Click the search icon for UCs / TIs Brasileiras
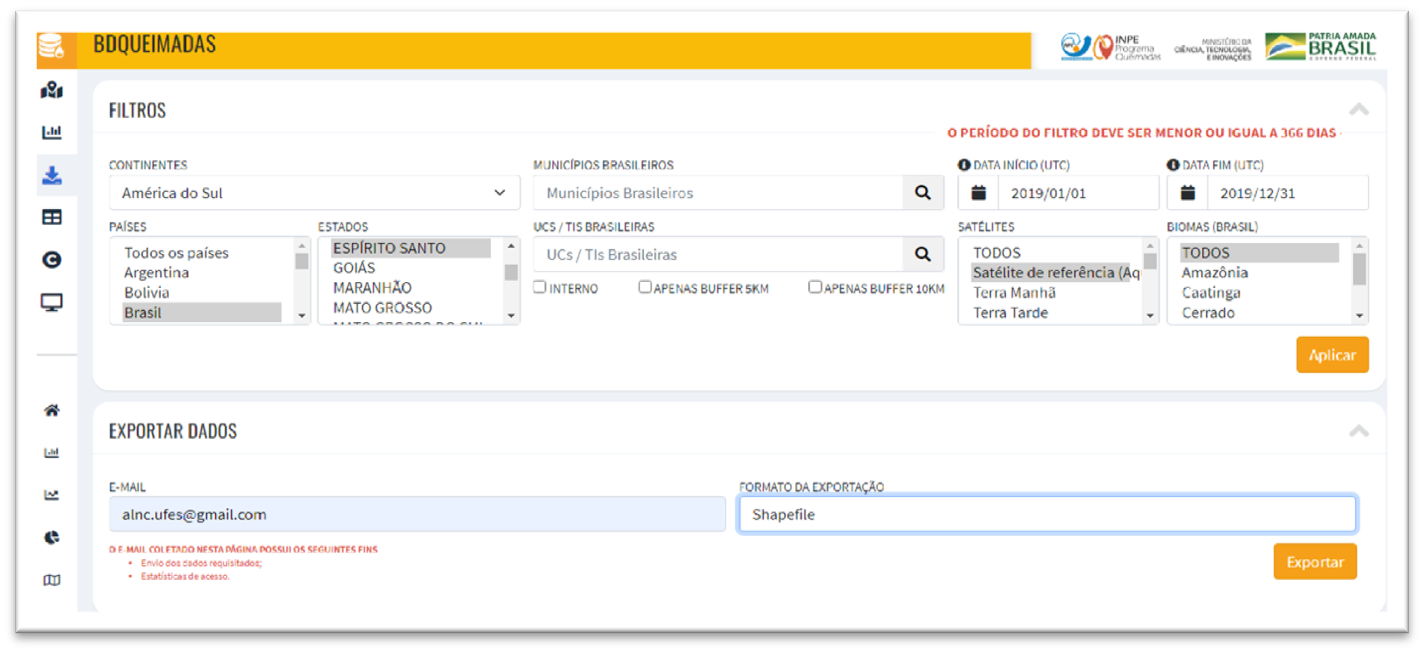 coord(923,255)
